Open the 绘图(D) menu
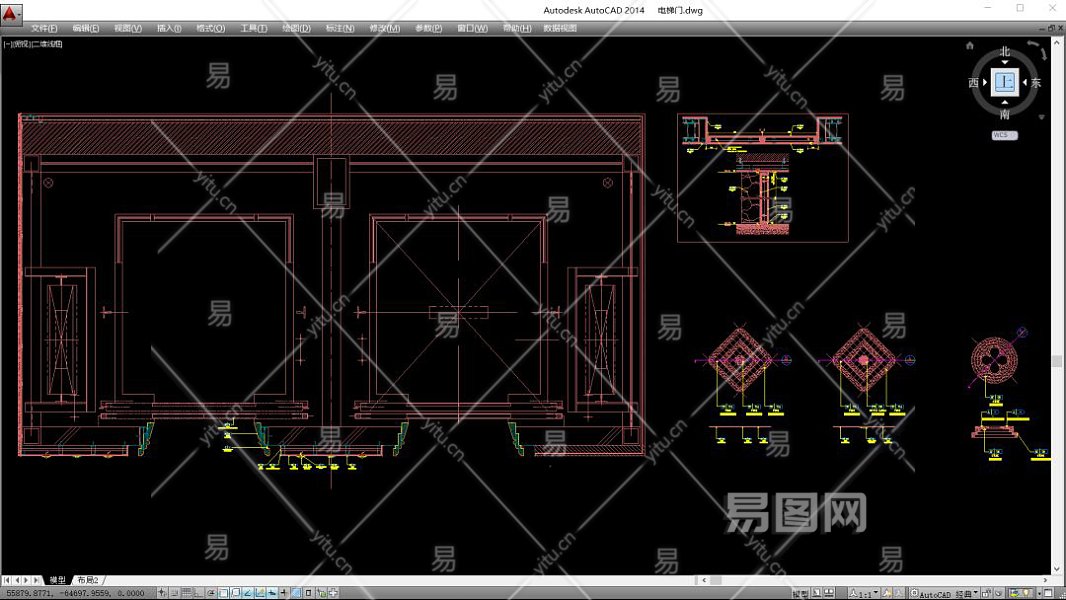The width and height of the screenshot is (1066, 600). [296, 28]
